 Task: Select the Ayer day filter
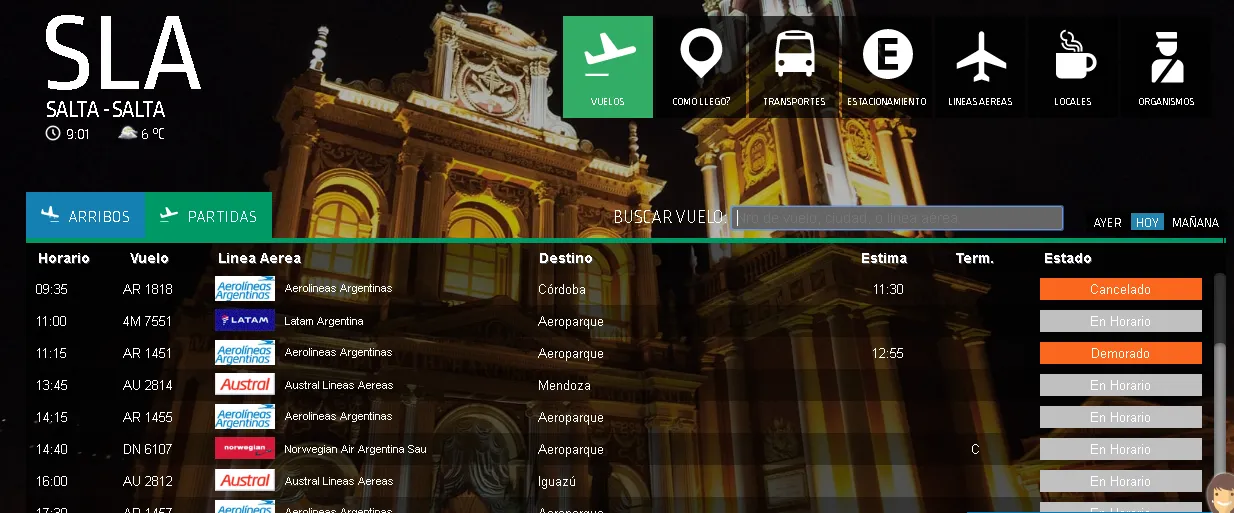tap(1107, 222)
